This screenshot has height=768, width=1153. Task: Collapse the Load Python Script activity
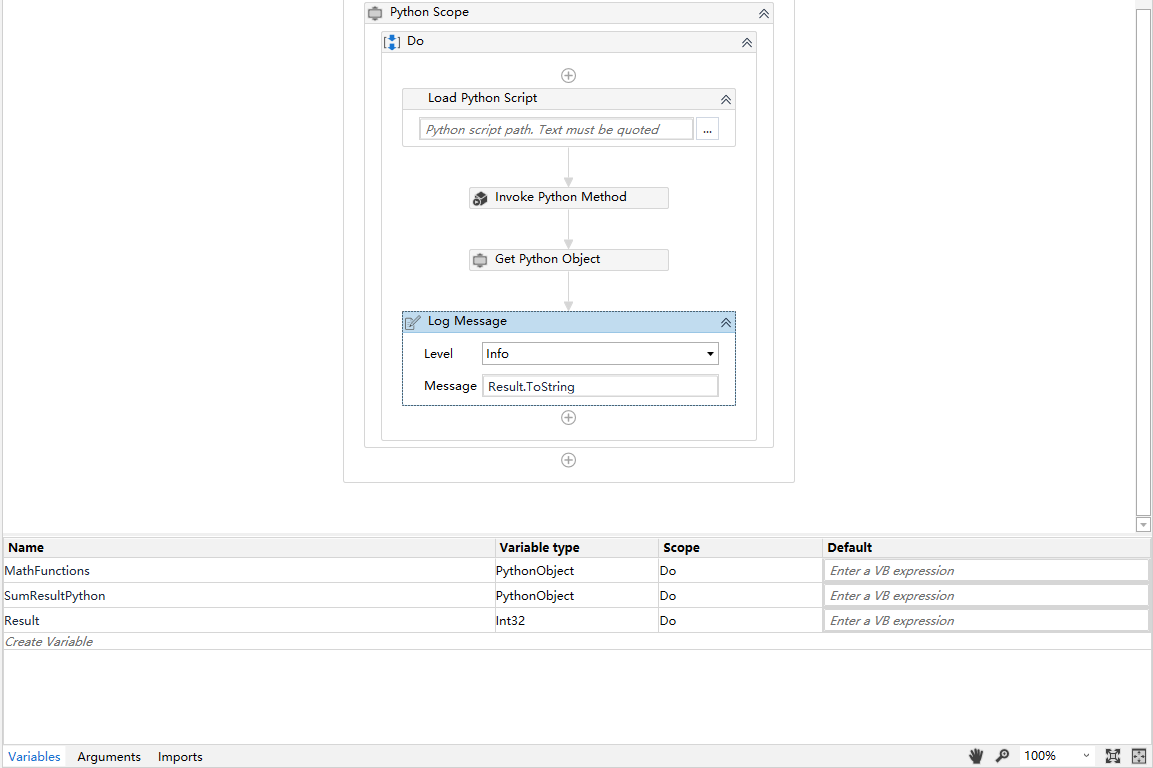726,99
